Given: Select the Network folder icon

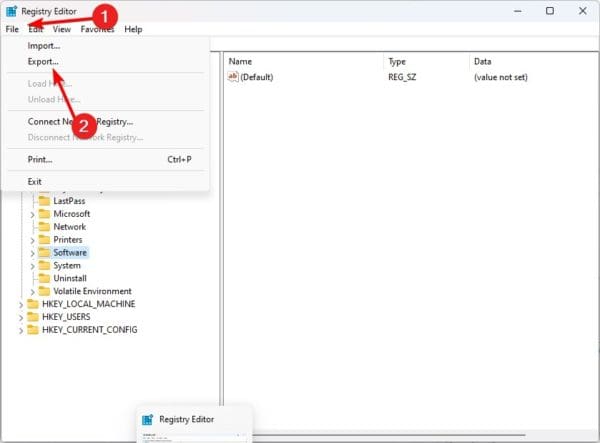Looking at the screenshot, I should pyautogui.click(x=44, y=227).
